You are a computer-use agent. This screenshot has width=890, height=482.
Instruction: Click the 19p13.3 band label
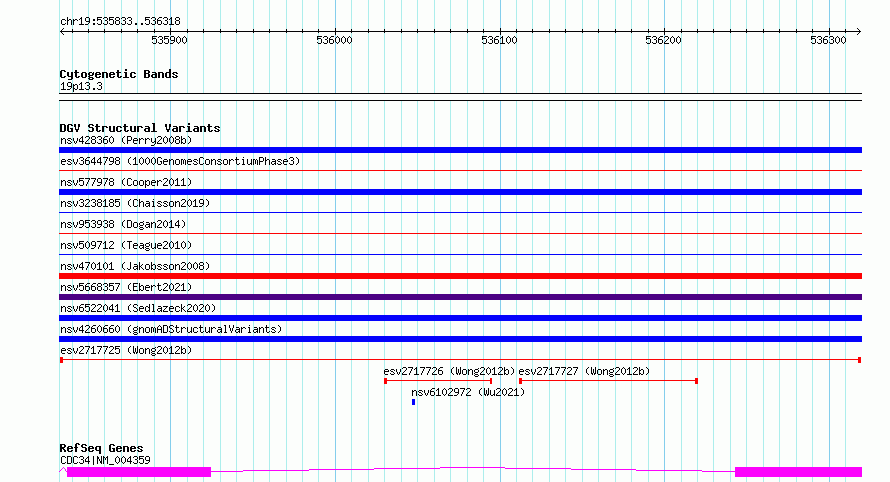click(81, 86)
